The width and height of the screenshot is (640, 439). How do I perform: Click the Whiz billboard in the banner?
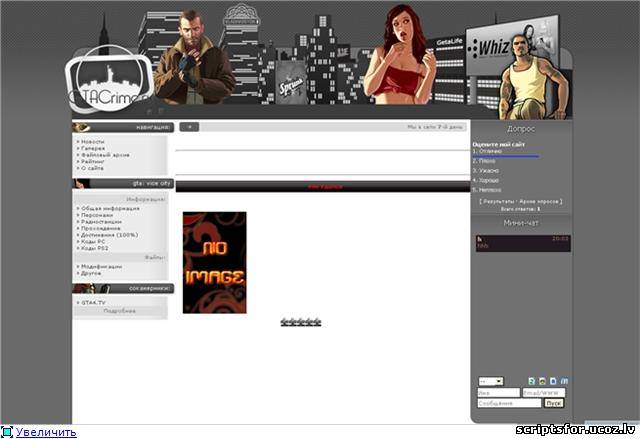(494, 48)
